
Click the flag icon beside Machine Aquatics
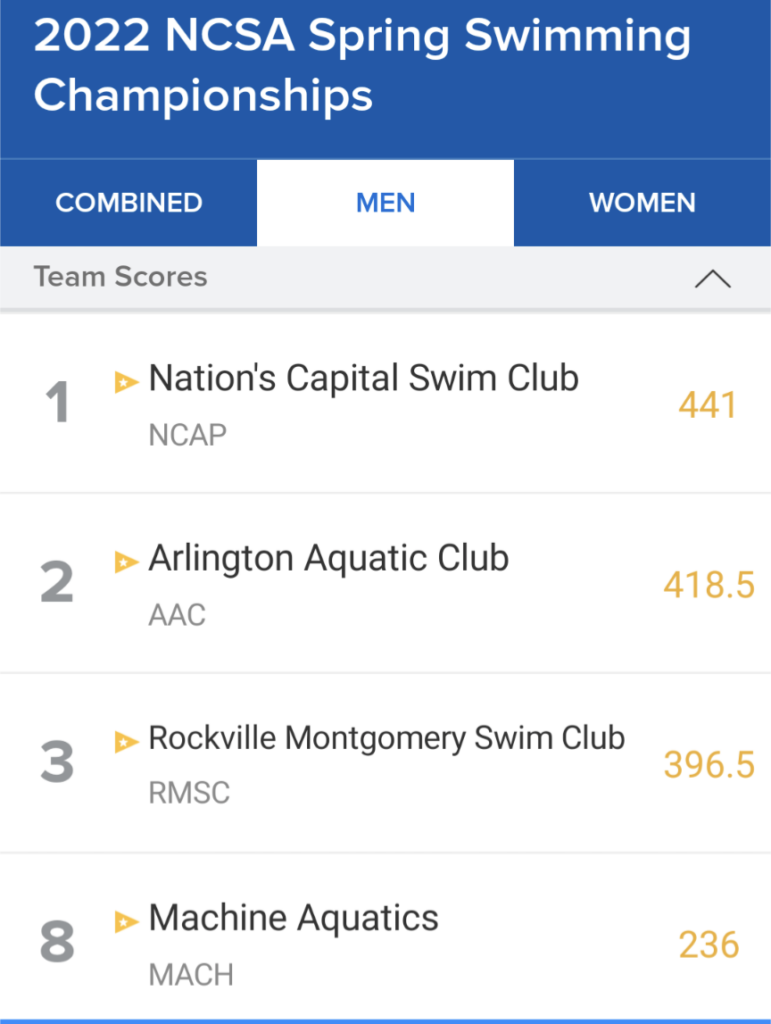tap(126, 921)
